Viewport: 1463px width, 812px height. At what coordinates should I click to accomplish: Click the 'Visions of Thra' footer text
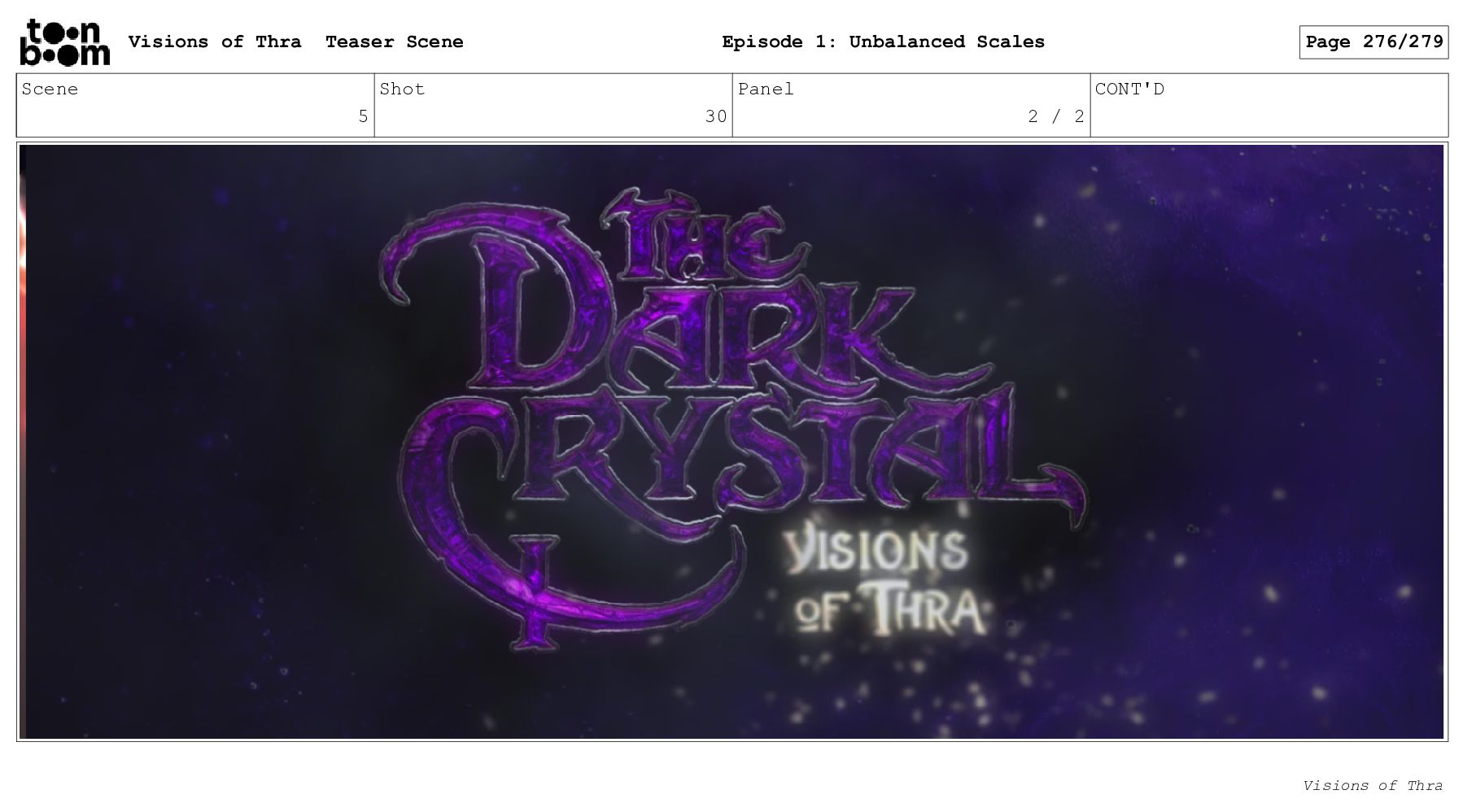(1372, 785)
